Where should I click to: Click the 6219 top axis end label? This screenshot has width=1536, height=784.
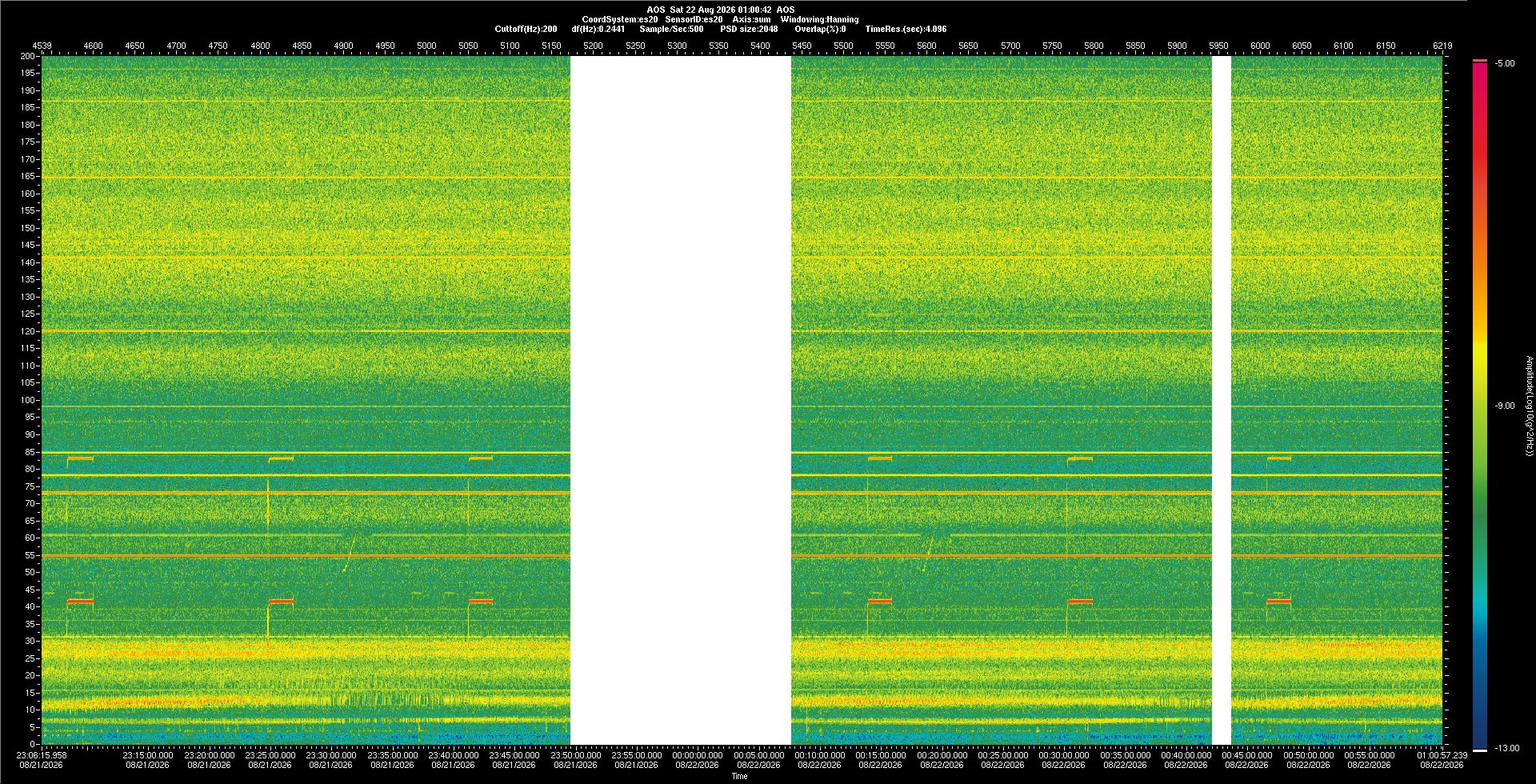click(x=1442, y=46)
